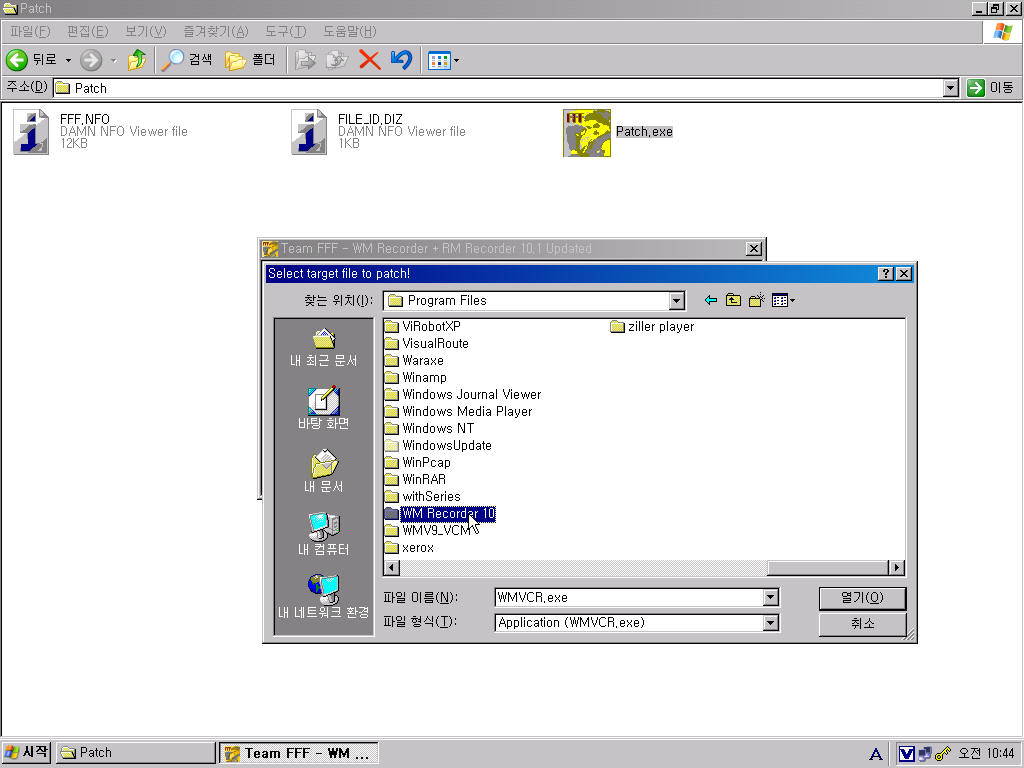Open the 편집(E) menu

[x=88, y=31]
